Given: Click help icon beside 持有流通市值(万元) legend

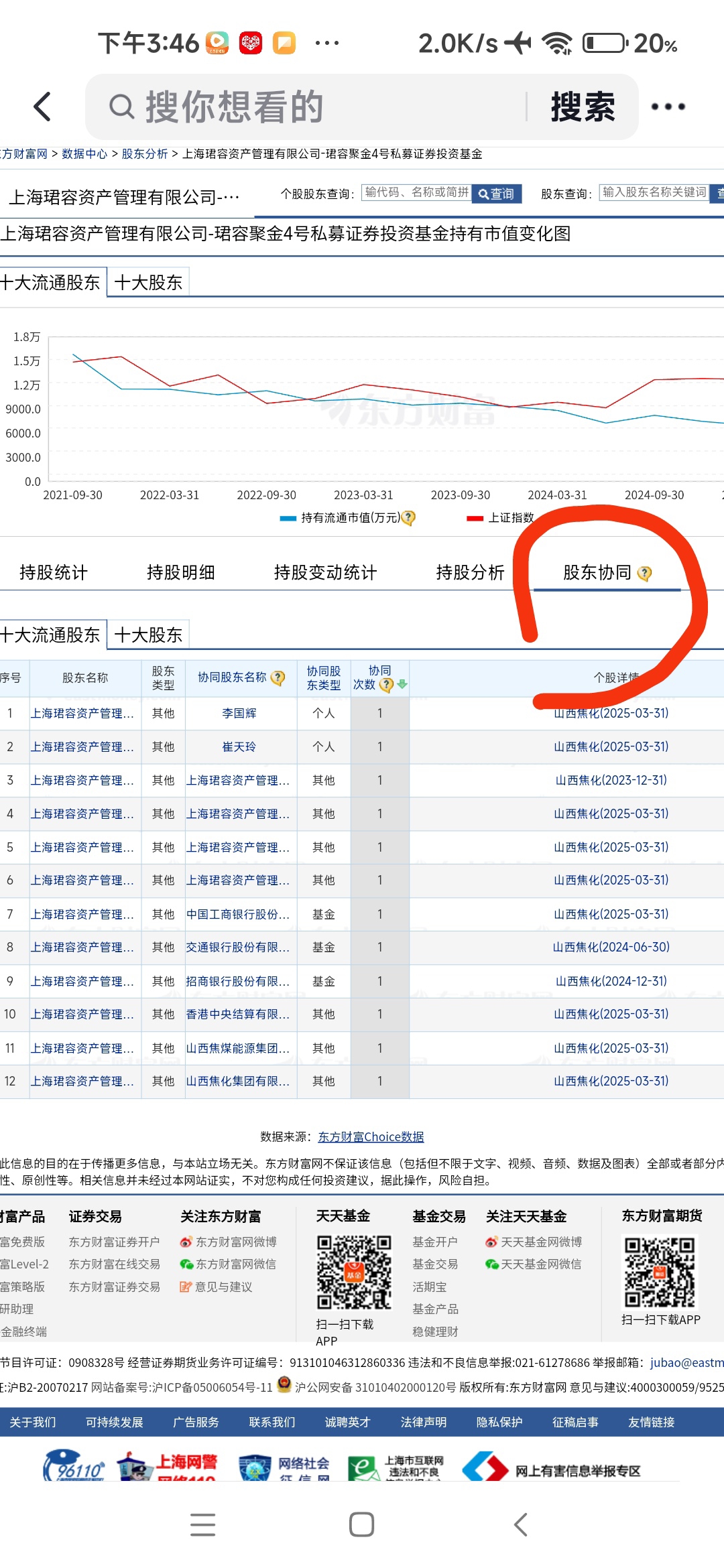Looking at the screenshot, I should click(408, 518).
